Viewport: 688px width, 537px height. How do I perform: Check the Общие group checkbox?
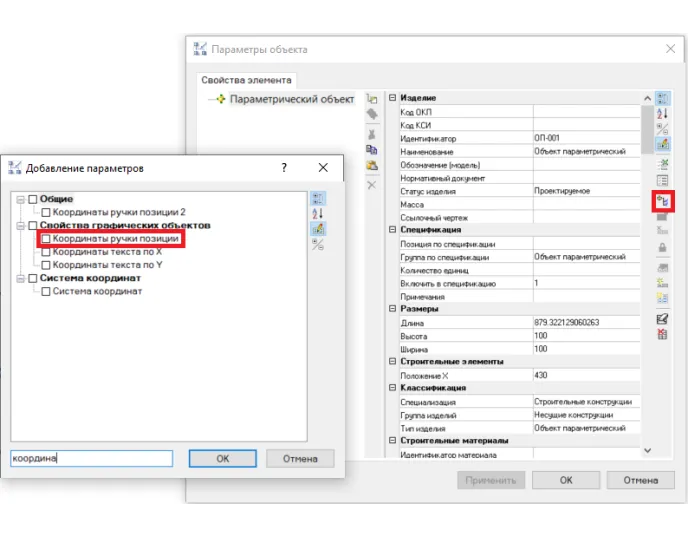pyautogui.click(x=33, y=199)
